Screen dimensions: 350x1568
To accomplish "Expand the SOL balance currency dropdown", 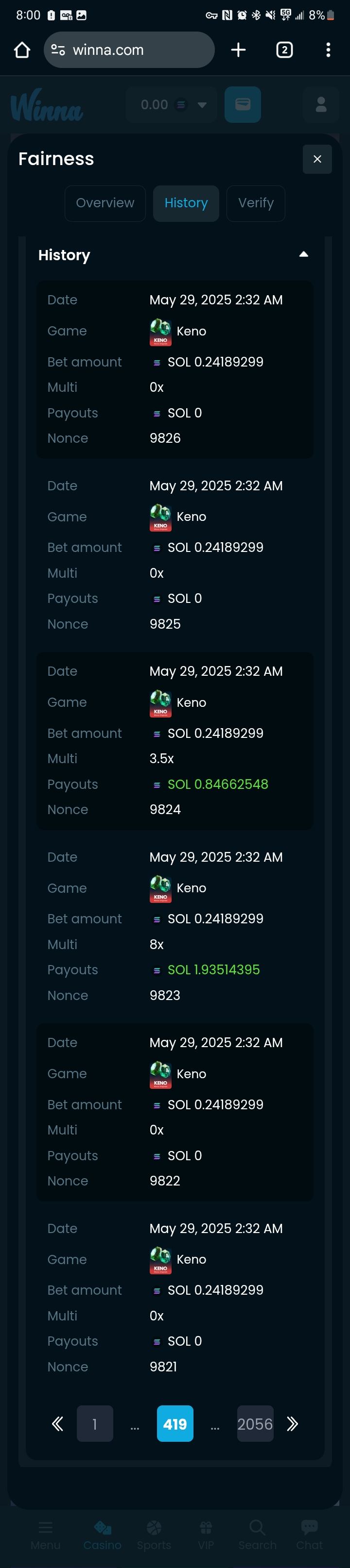I will (x=202, y=105).
